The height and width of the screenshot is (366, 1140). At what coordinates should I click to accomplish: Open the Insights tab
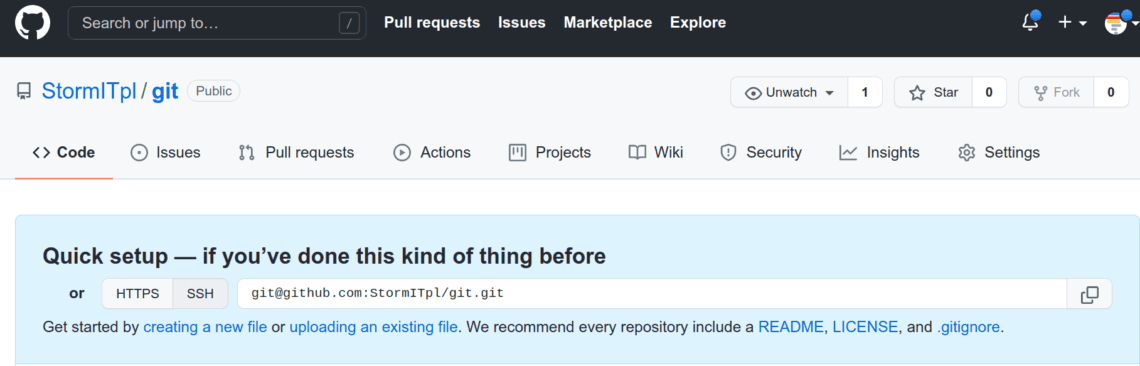pyautogui.click(x=879, y=153)
